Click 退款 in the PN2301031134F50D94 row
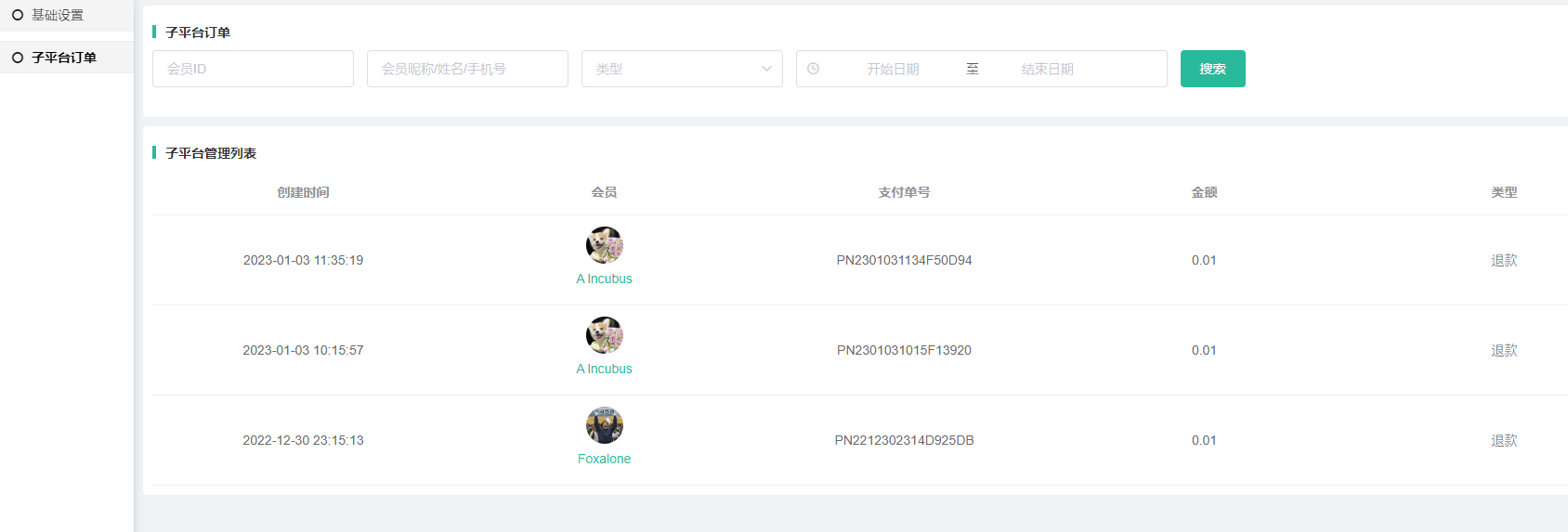This screenshot has height=532, width=1568. [x=1504, y=260]
